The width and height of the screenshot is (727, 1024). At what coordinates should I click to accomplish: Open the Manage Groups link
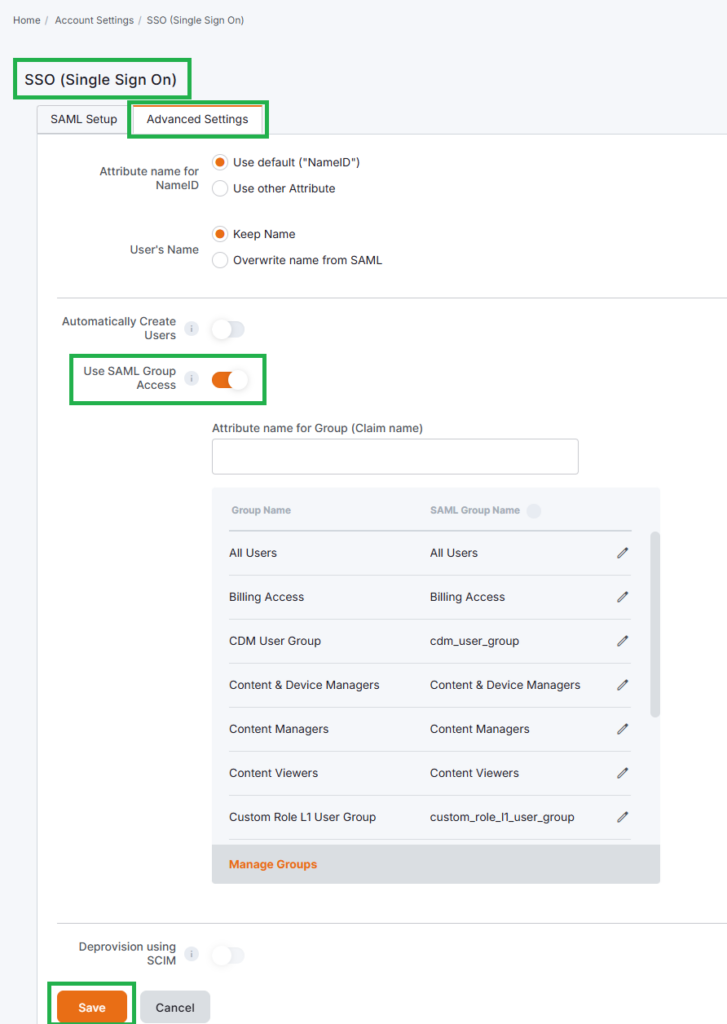click(273, 864)
